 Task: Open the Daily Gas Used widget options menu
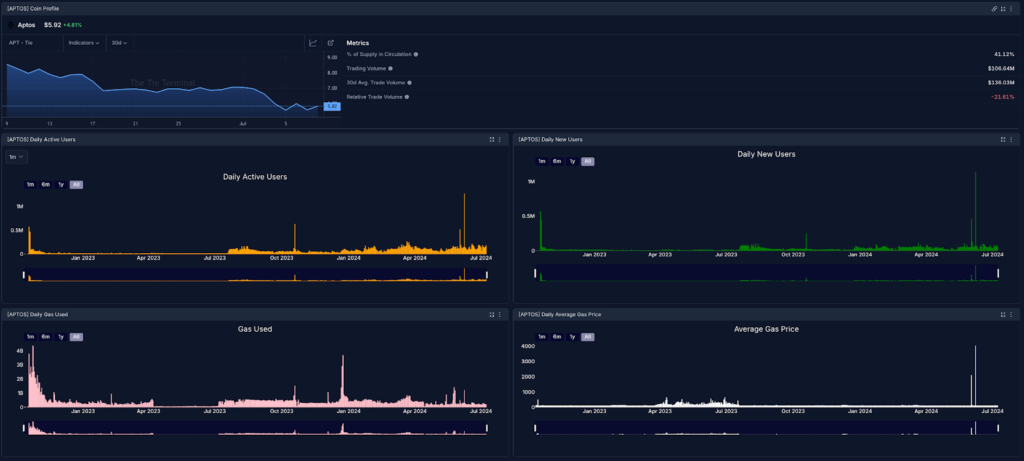tap(500, 314)
